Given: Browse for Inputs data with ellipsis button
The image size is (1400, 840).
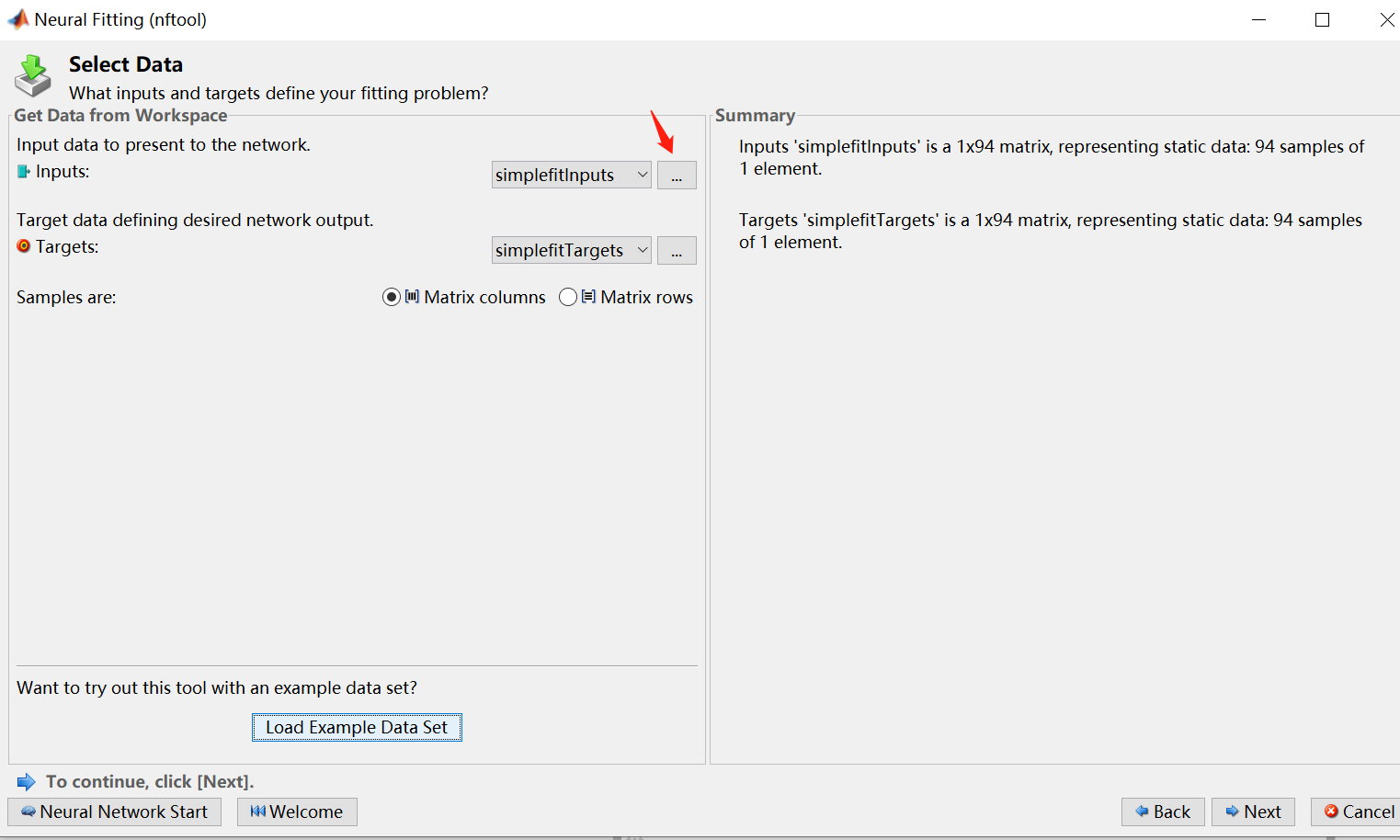Looking at the screenshot, I should point(677,175).
